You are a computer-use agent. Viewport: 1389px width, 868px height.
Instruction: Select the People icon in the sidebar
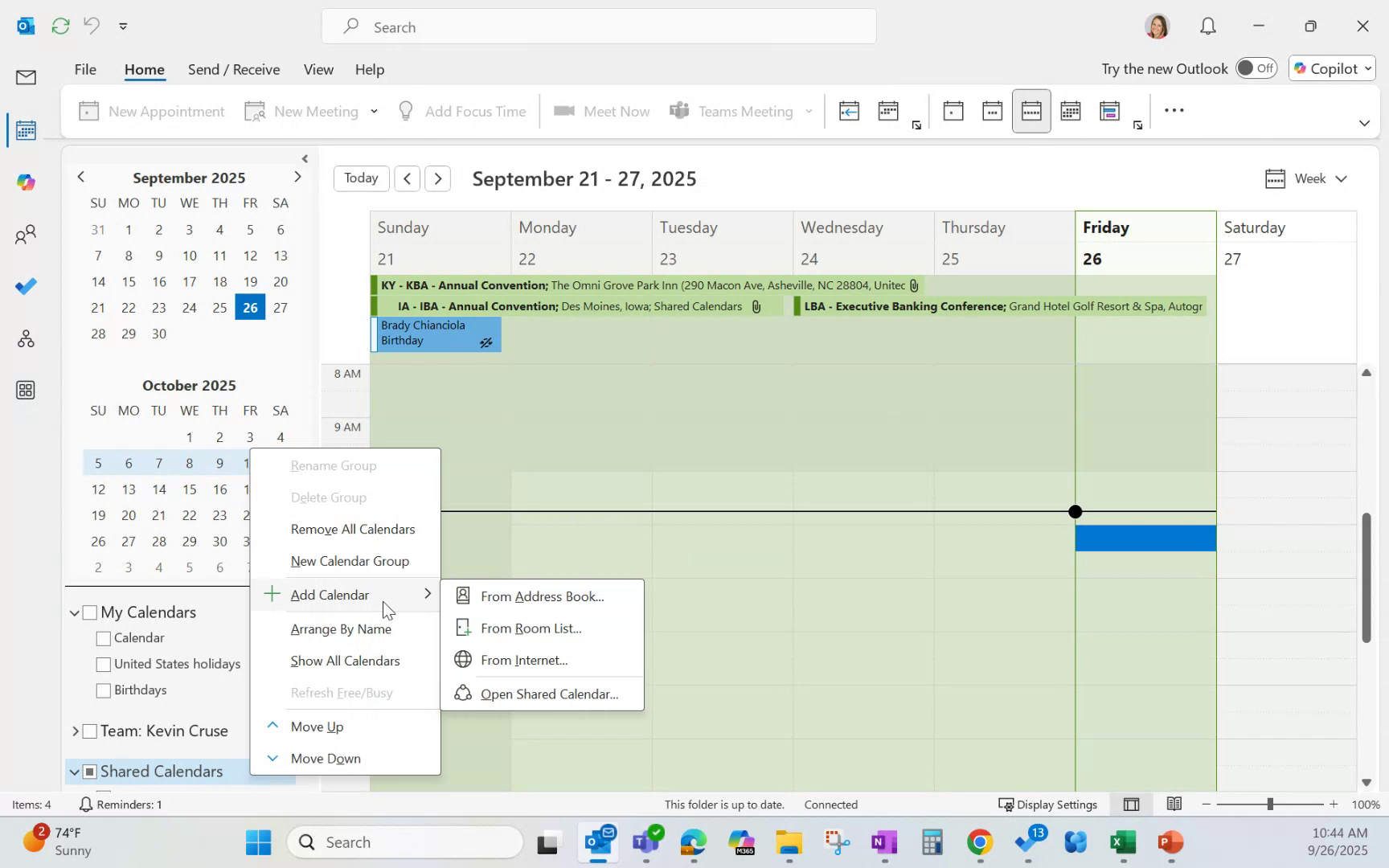tap(25, 234)
